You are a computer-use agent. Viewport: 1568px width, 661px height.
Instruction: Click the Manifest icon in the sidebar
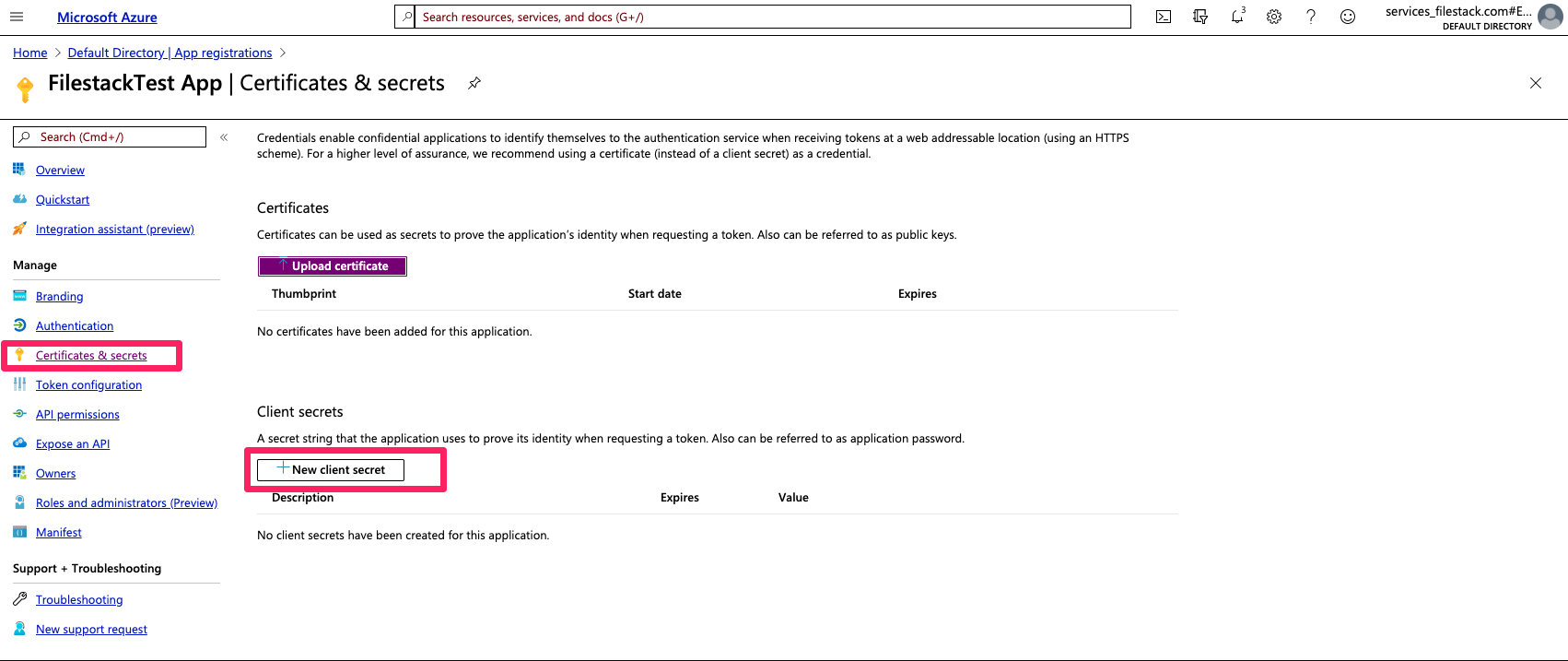tap(19, 532)
